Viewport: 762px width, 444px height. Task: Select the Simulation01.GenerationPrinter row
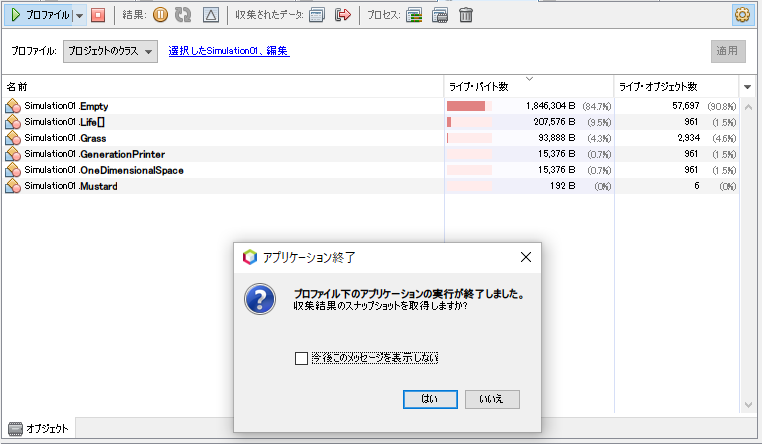click(370, 154)
